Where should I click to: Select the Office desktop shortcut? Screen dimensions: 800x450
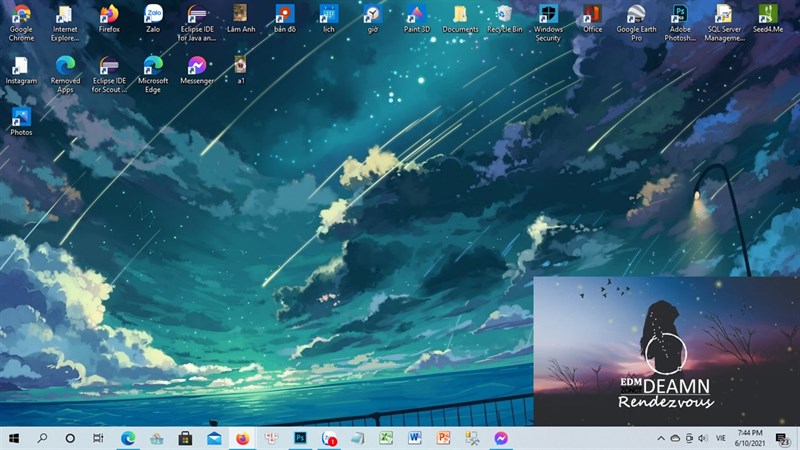pos(592,19)
